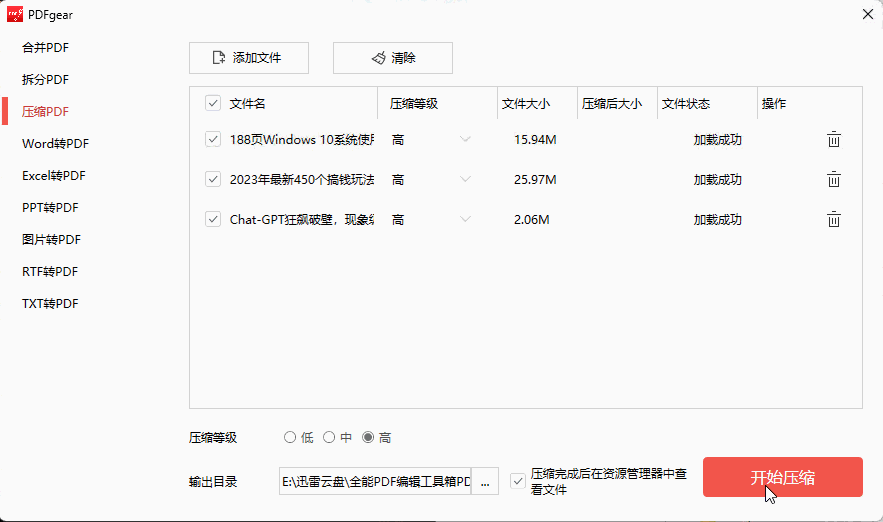This screenshot has height=522, width=883.
Task: Delete the 2023年最新450个搞钱玩法 file row
Action: coord(833,179)
